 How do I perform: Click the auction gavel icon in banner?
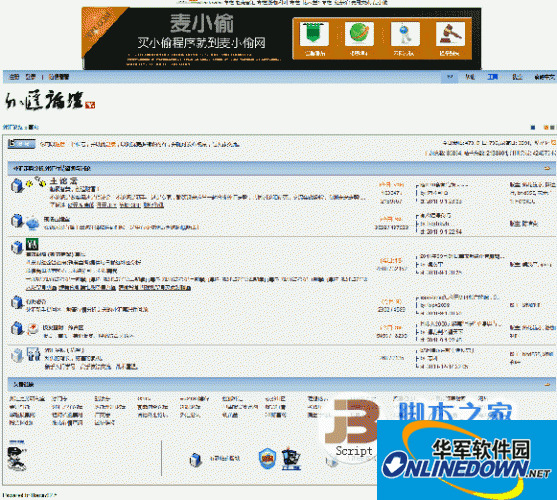[x=450, y=34]
